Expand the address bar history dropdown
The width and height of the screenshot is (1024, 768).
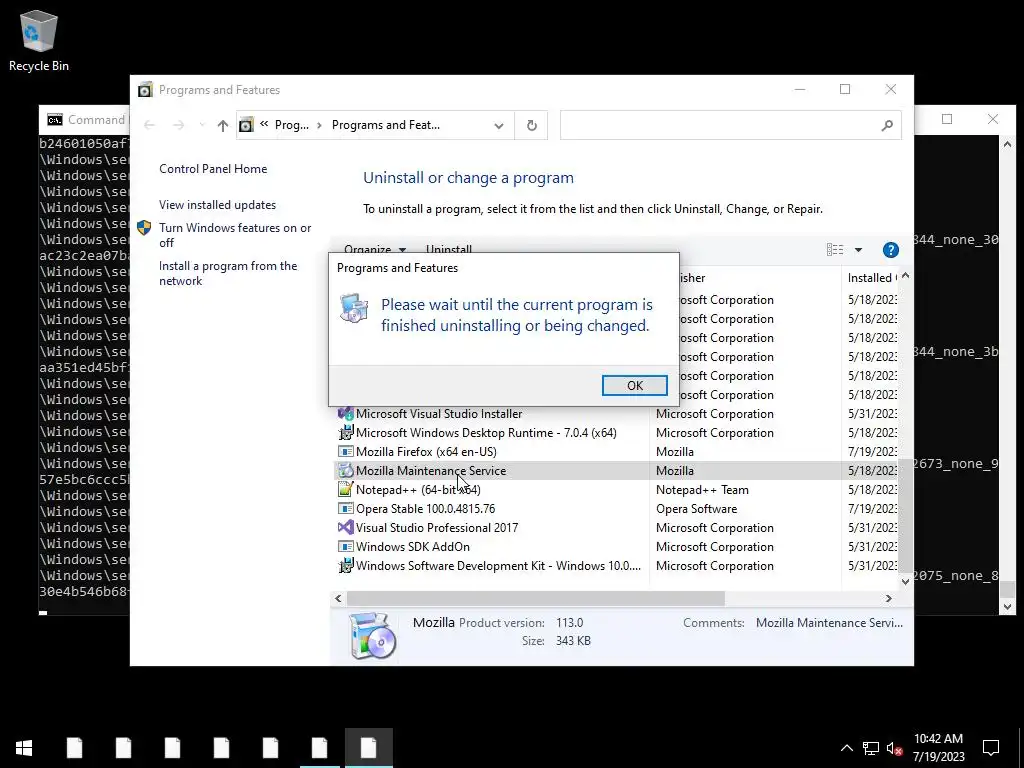coord(499,125)
